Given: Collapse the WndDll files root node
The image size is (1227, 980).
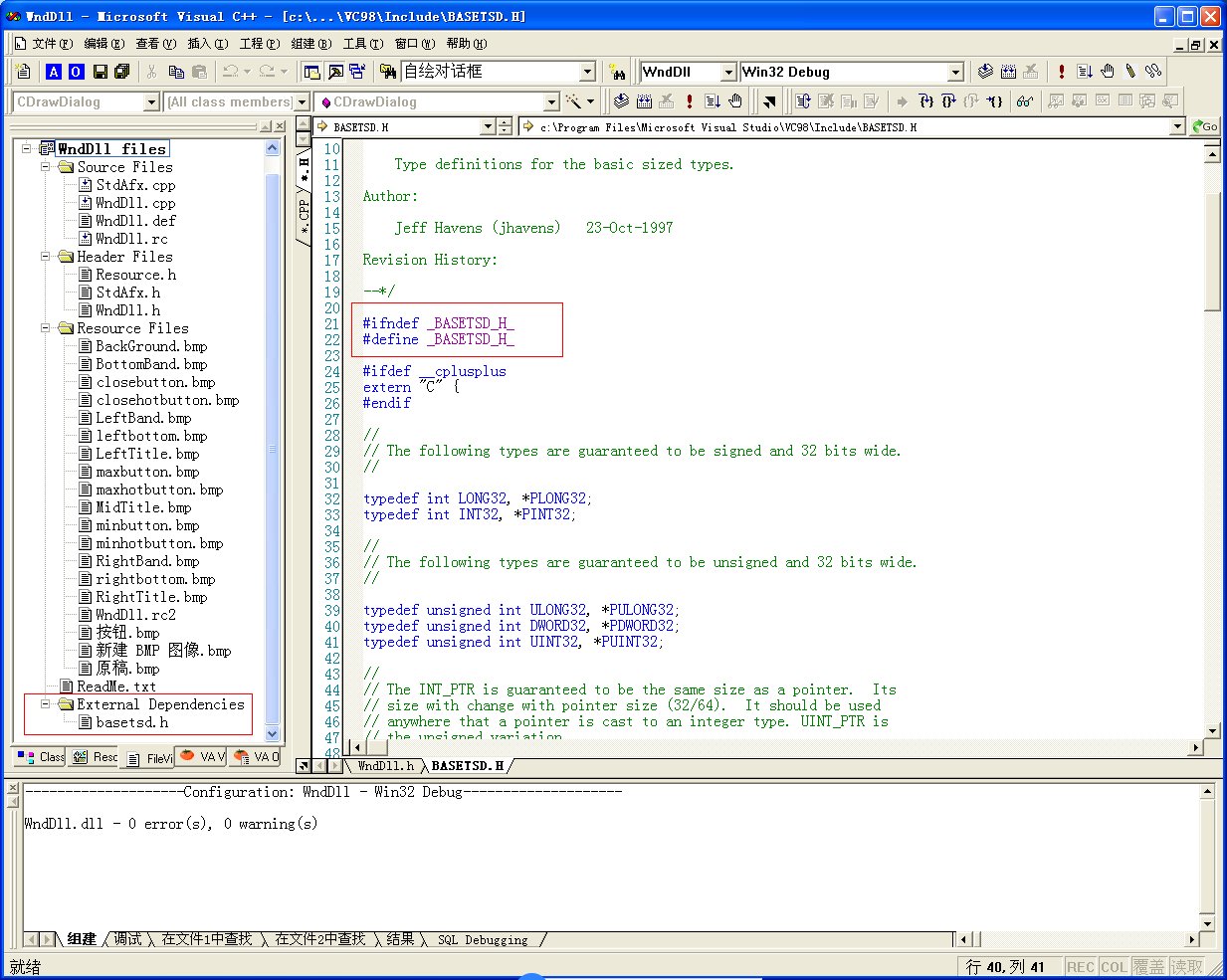Looking at the screenshot, I should 27,149.
